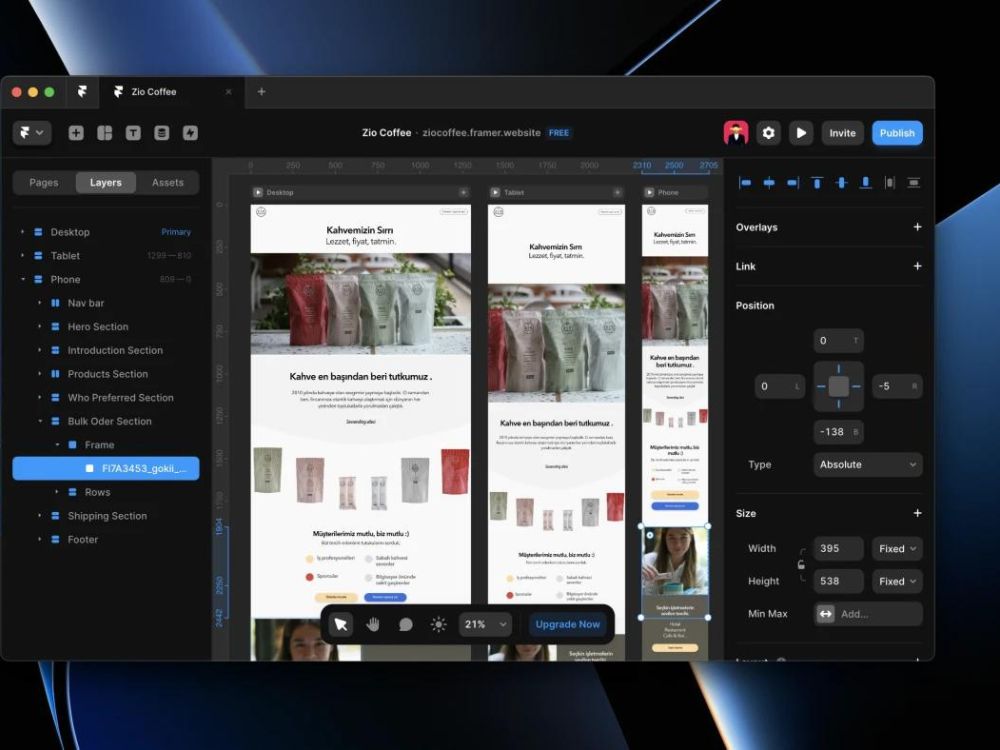Screen dimensions: 1000x750
Task: Click the Publish button
Action: [897, 133]
